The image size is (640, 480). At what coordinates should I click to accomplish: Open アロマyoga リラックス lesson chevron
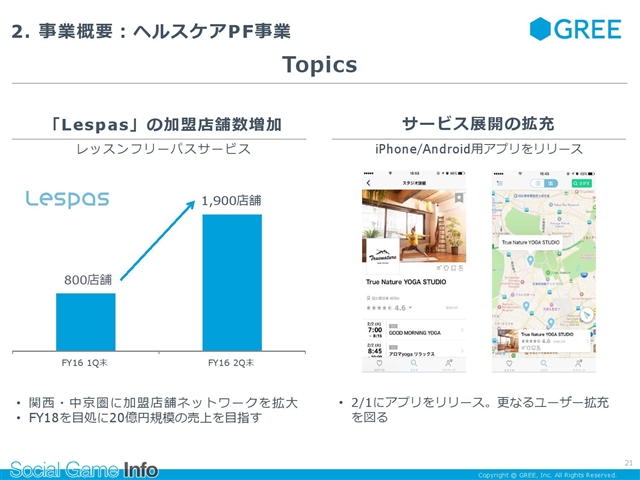pos(462,351)
